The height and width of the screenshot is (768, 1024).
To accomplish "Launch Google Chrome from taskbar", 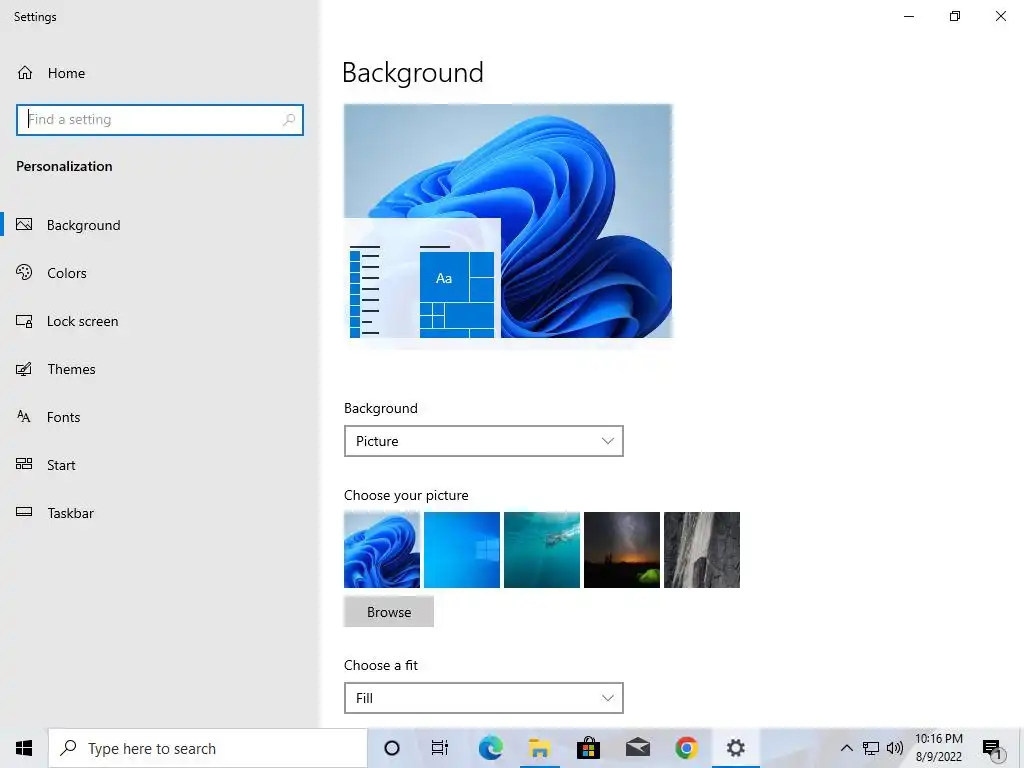I will (x=686, y=748).
